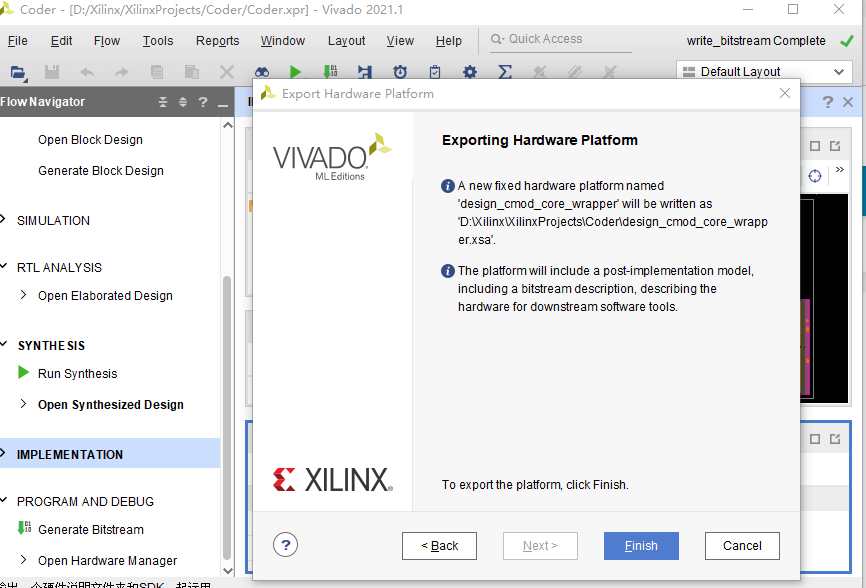Collapse the SYNTHESIS section
Screen dimensions: 866x588
coord(3,345)
